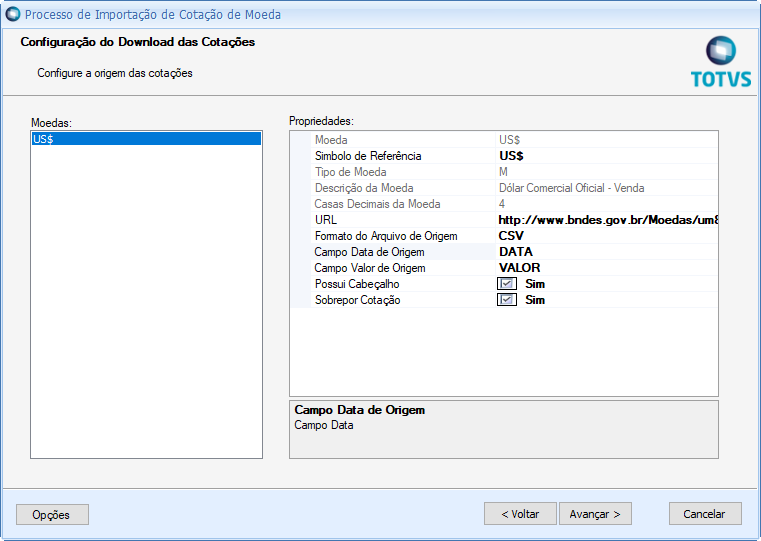Toggle the Sobrepor Cotação checkbox
This screenshot has height=541, width=761.
click(x=507, y=300)
